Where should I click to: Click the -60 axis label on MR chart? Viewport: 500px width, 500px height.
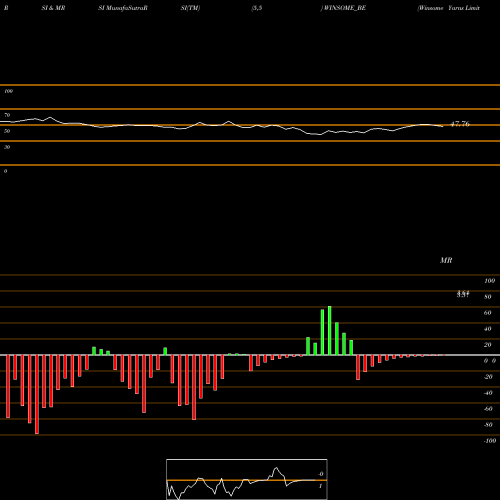tap(488, 409)
